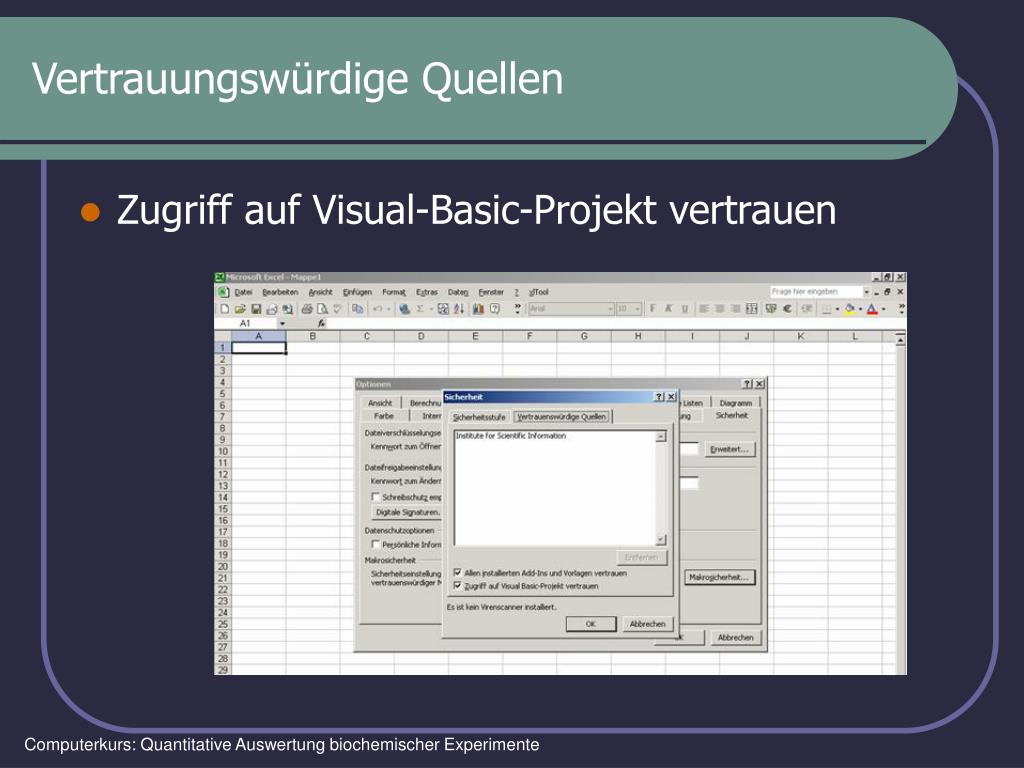Click the New workbook icon in Excel toolbar
Screen dimensions: 1024x768
point(225,309)
